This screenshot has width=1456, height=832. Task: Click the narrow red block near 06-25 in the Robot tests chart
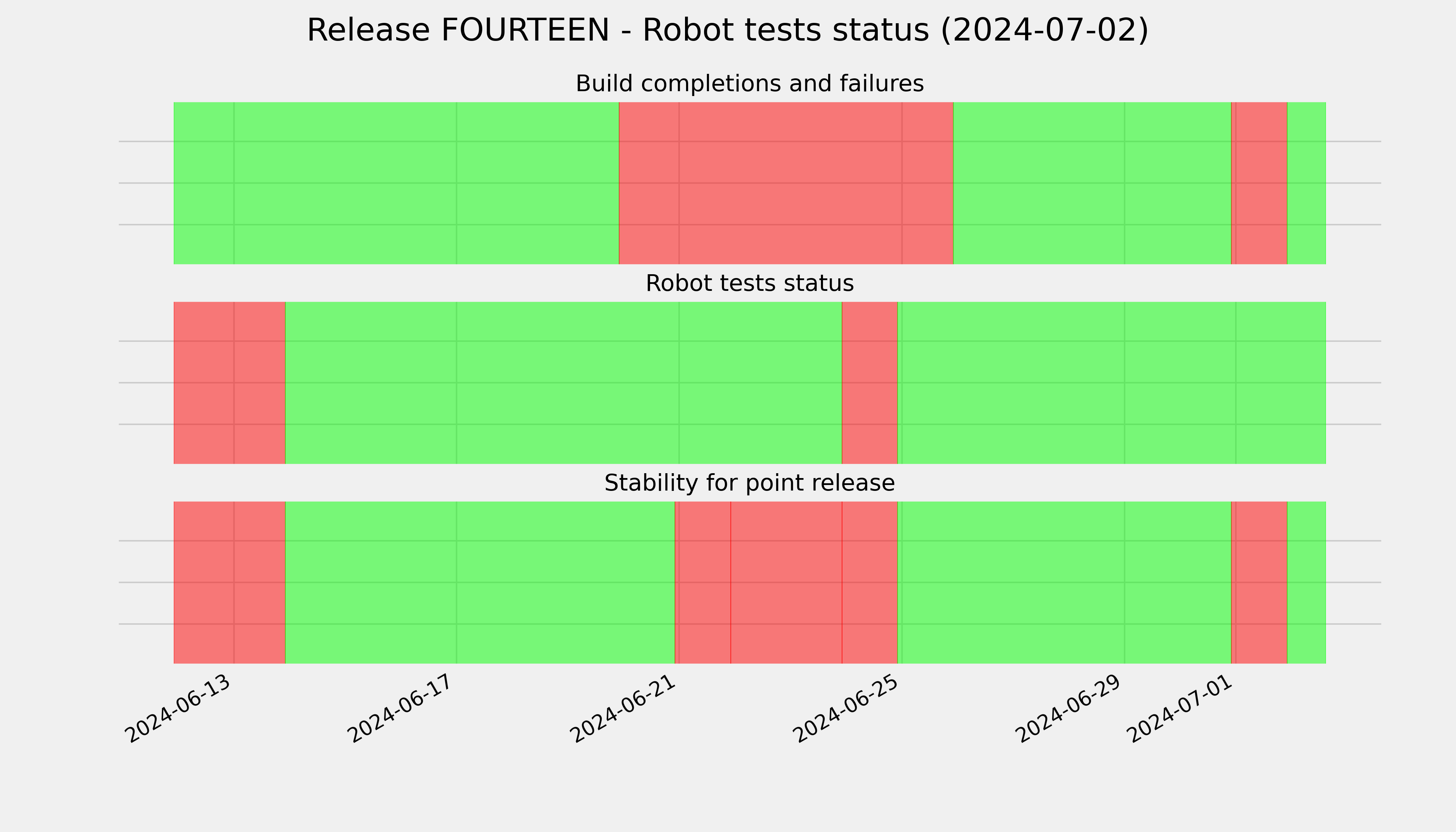pyautogui.click(x=869, y=383)
